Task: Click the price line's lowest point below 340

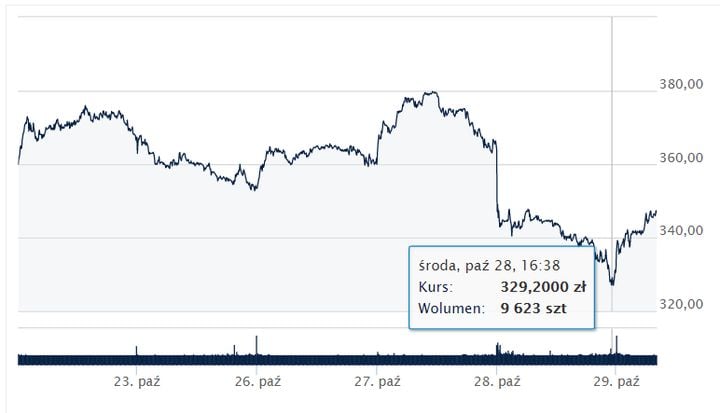Action: click(612, 283)
